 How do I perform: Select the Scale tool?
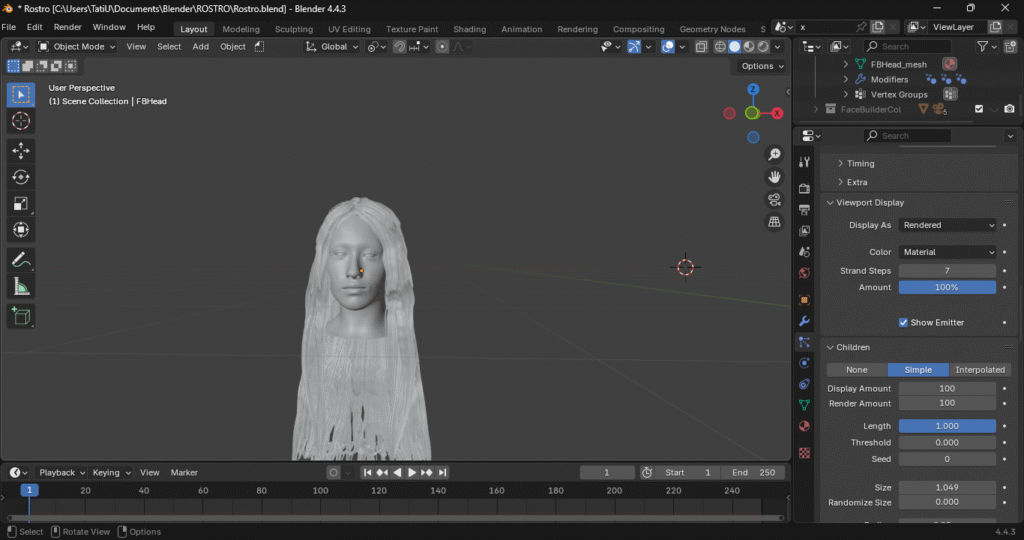pyautogui.click(x=20, y=204)
